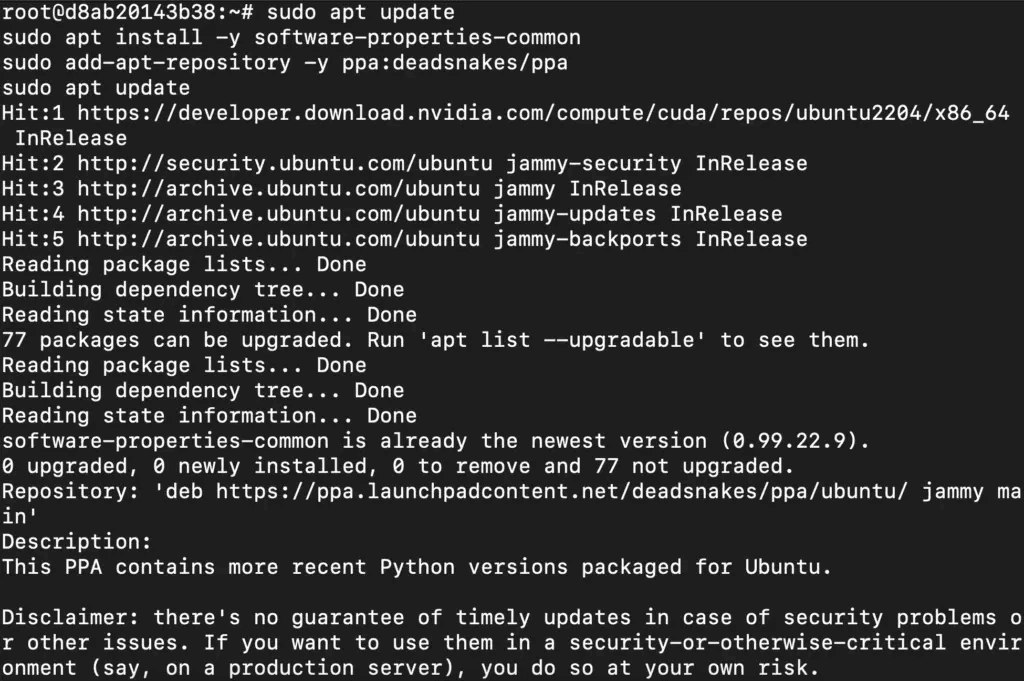The width and height of the screenshot is (1024, 681).
Task: Open the jammy-updates archive URL
Action: (278, 214)
